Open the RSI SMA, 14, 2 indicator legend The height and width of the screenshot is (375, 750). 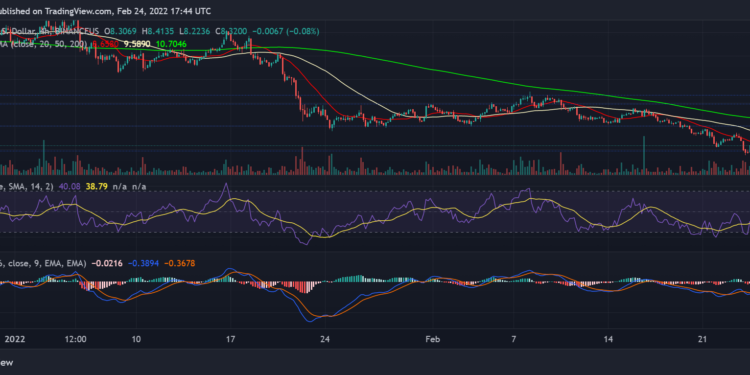pyautogui.click(x=28, y=186)
